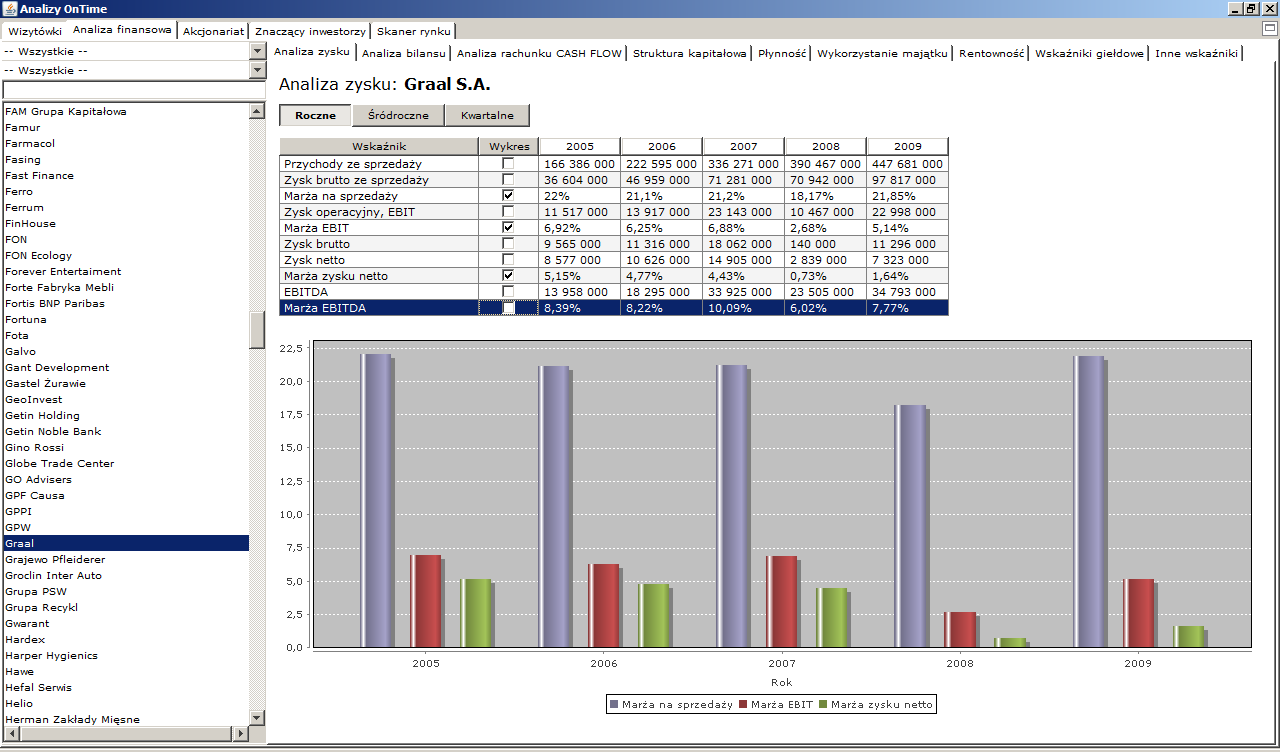Select the Analiza zysku subtab
This screenshot has width=1280, height=752.
pyautogui.click(x=311, y=51)
